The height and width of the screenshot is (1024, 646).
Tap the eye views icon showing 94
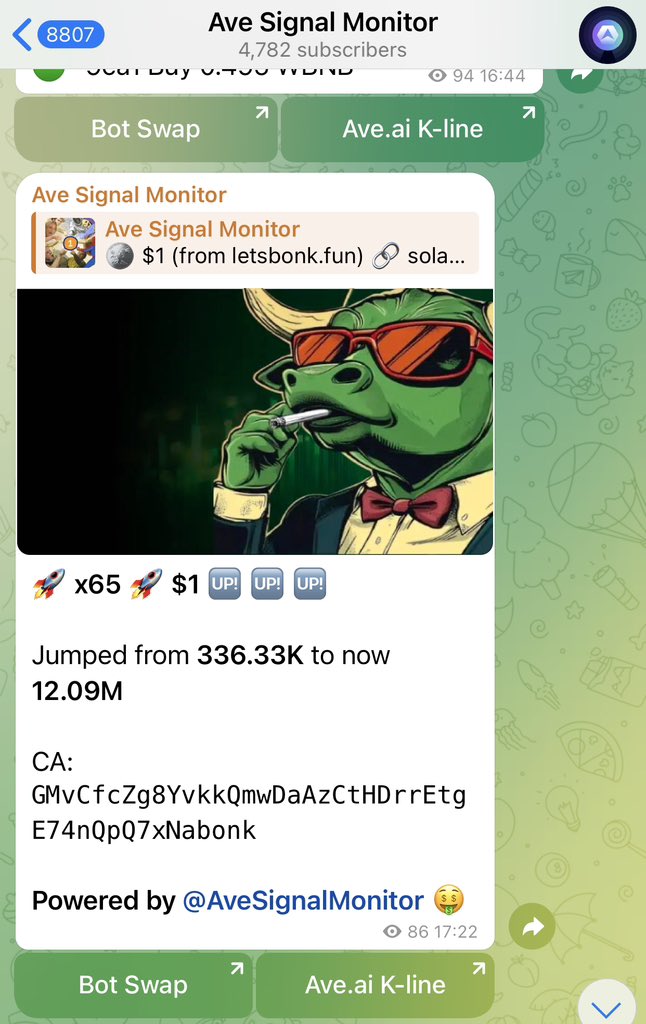pos(437,76)
